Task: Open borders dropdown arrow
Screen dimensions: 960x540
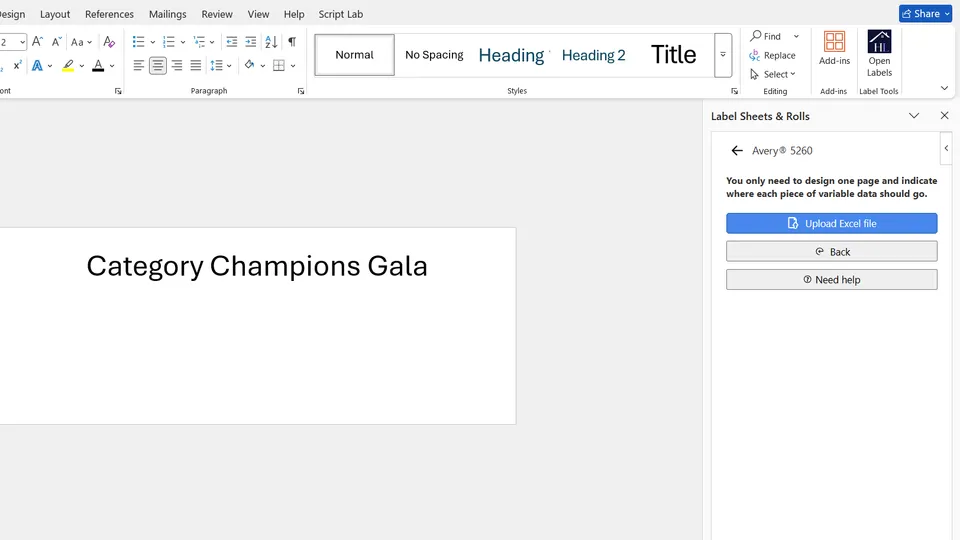Action: click(293, 66)
